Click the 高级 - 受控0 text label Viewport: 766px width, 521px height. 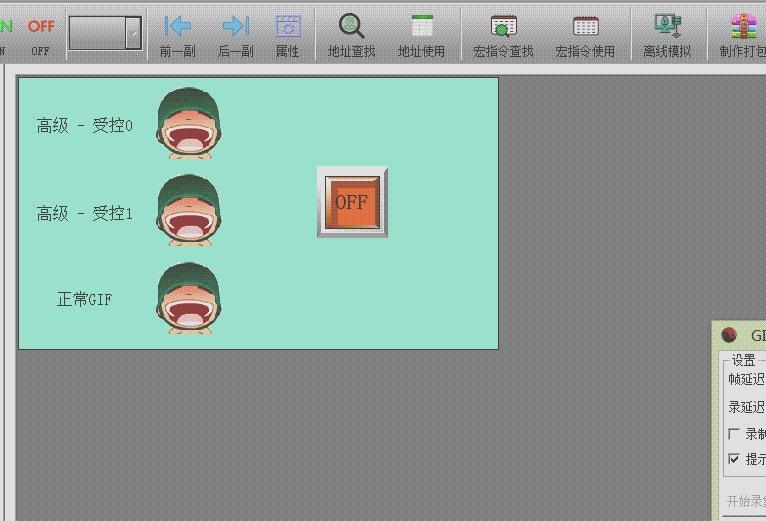point(85,126)
